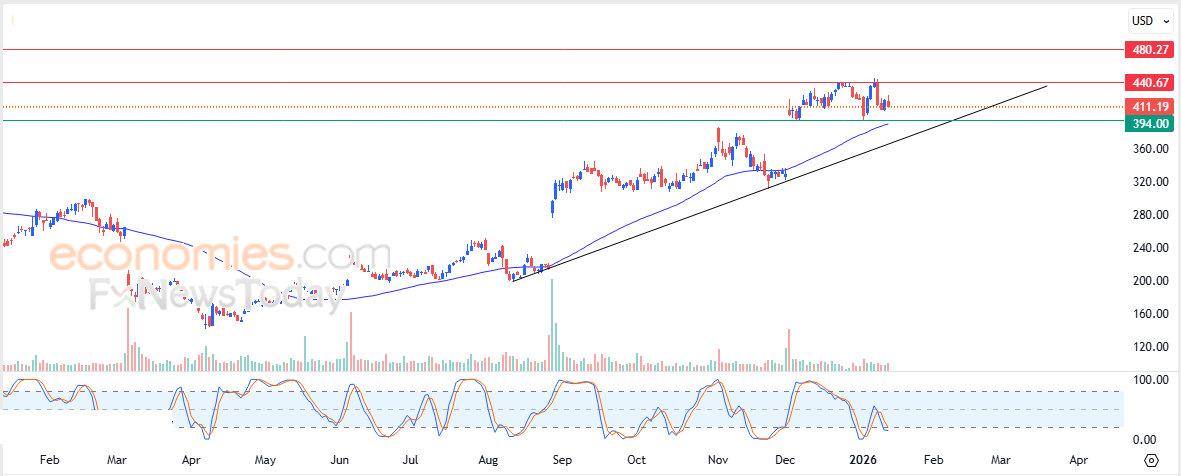This screenshot has width=1181, height=476.
Task: Click the 160.00 price axis value
Action: [x=1152, y=314]
